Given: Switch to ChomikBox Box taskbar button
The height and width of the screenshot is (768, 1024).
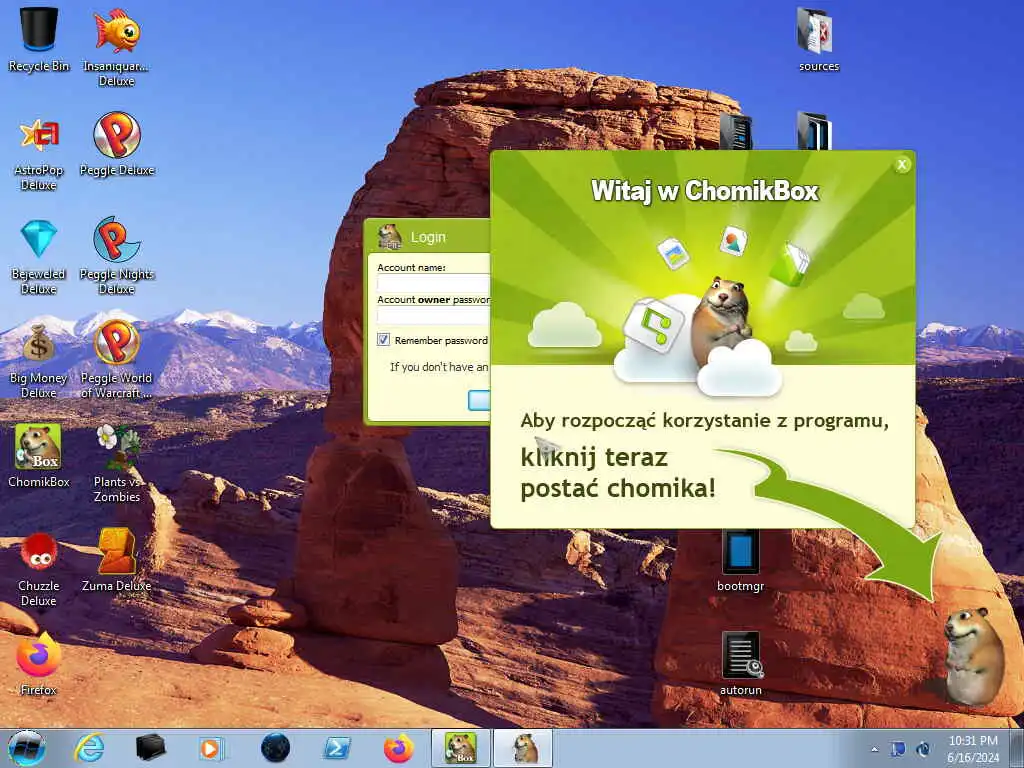Looking at the screenshot, I should click(x=460, y=748).
